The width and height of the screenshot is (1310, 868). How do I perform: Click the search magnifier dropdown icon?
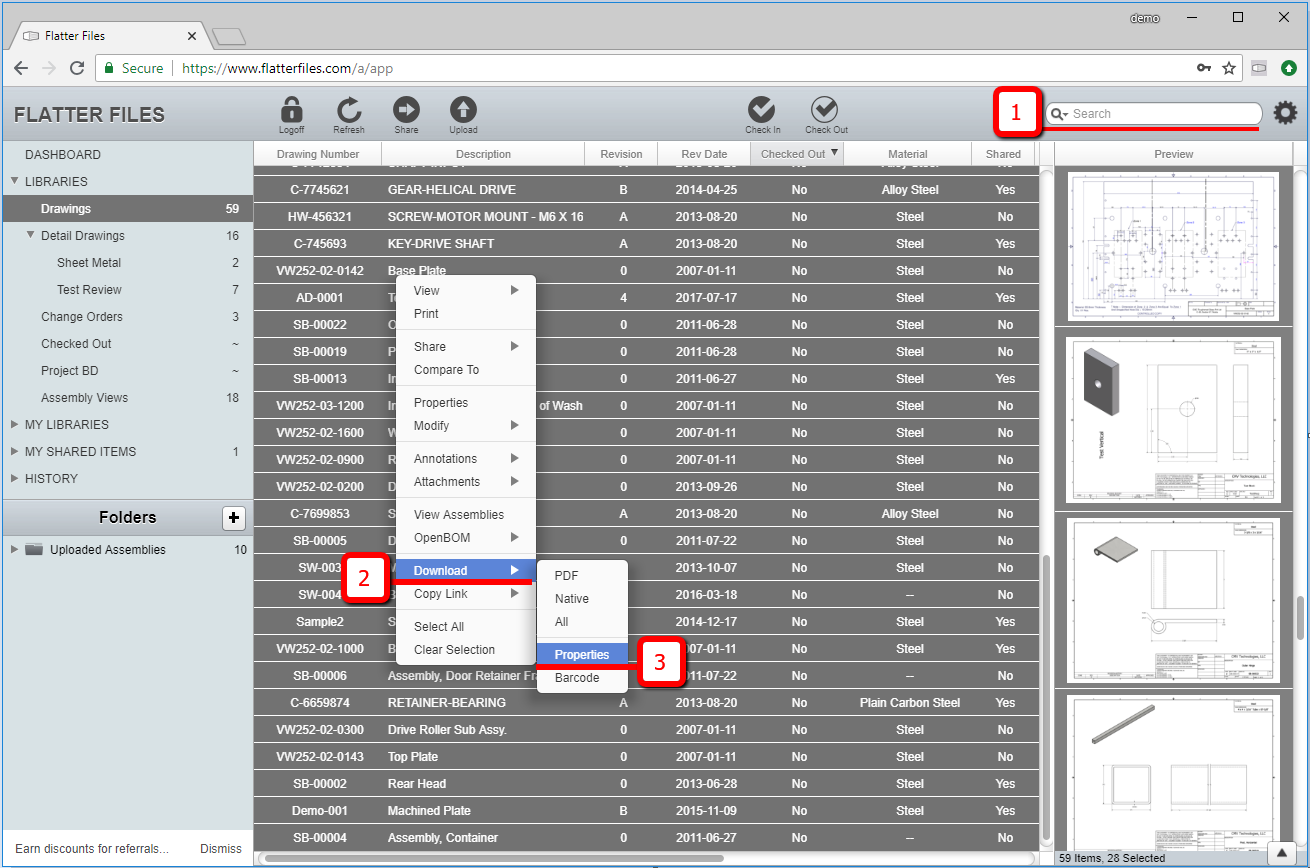[1059, 114]
